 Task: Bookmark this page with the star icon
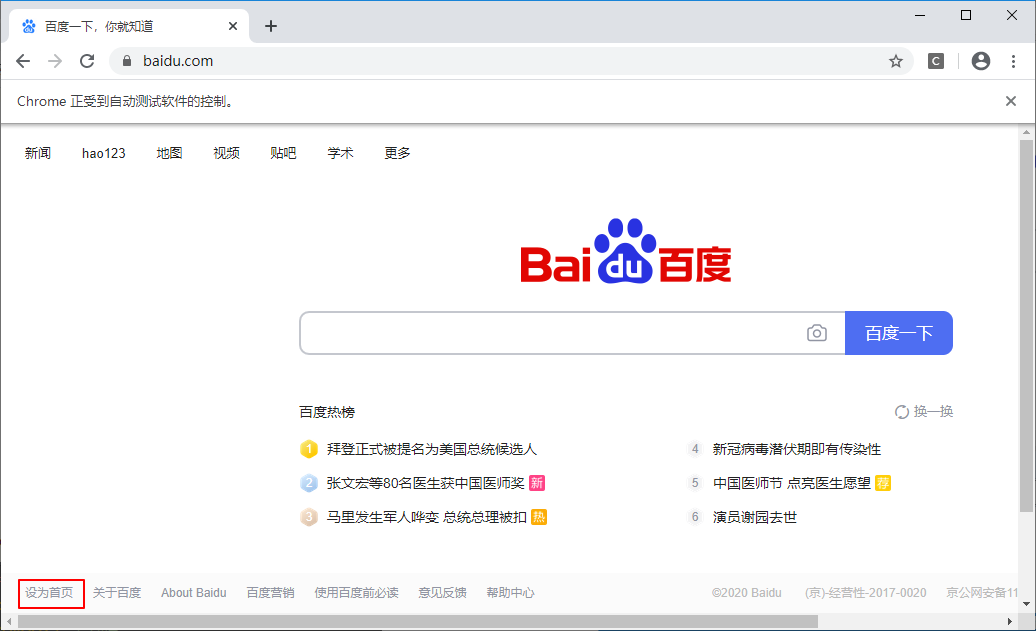coord(895,61)
